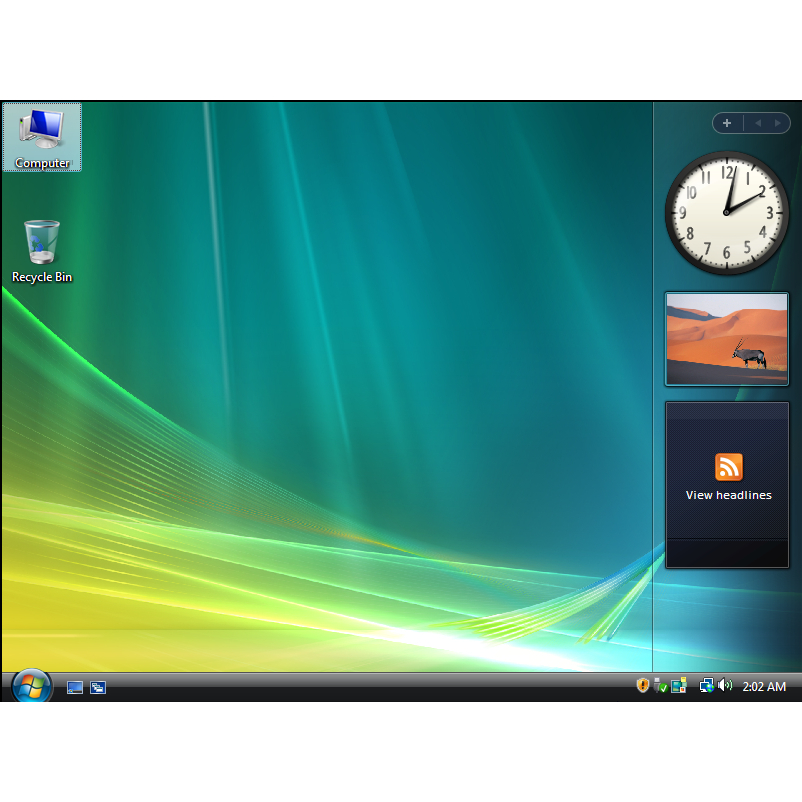The width and height of the screenshot is (802, 802).
Task: Click the Windows Sidebar tray icon
Action: pyautogui.click(x=679, y=685)
